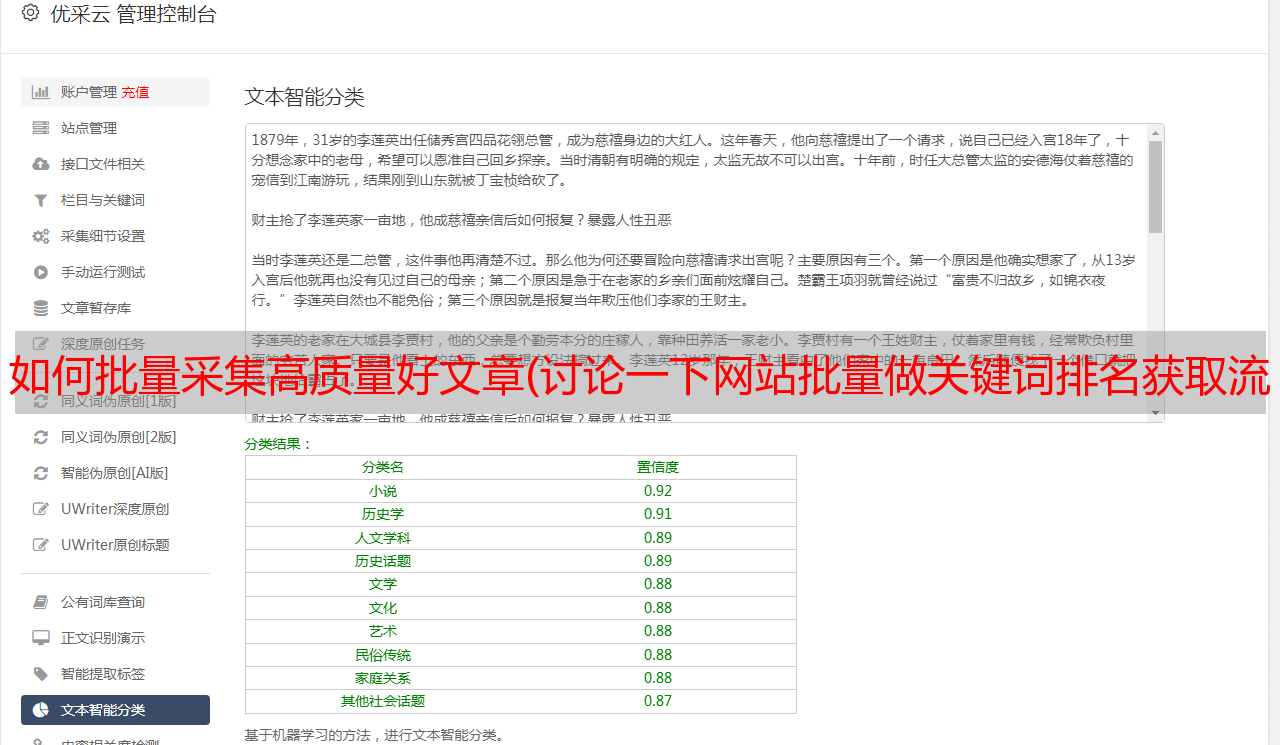Click the text area scrollbar up arrow

(x=1156, y=132)
